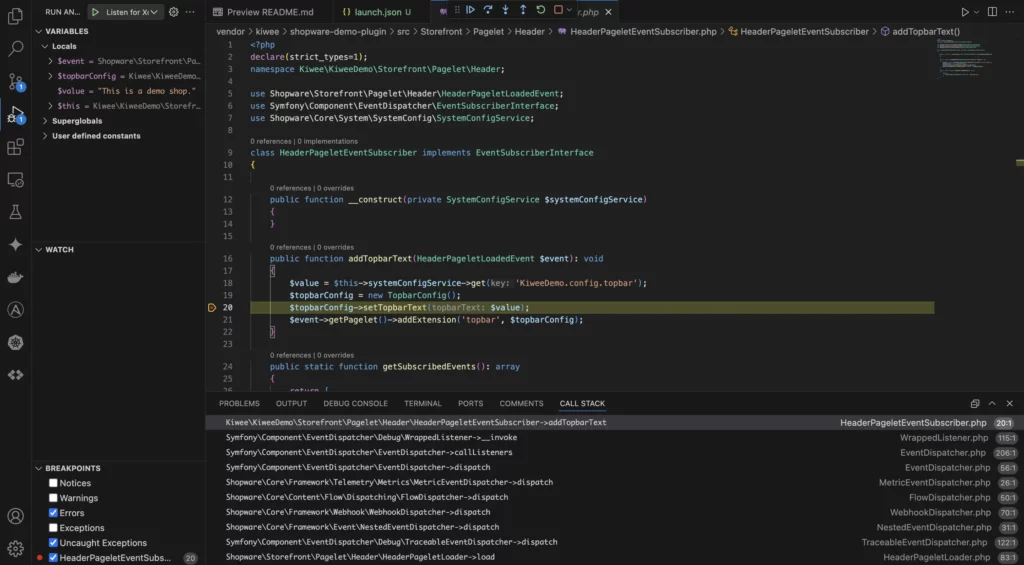Viewport: 1024px width, 565px height.
Task: Open the Manage gear in activity bar
Action: tap(15, 549)
